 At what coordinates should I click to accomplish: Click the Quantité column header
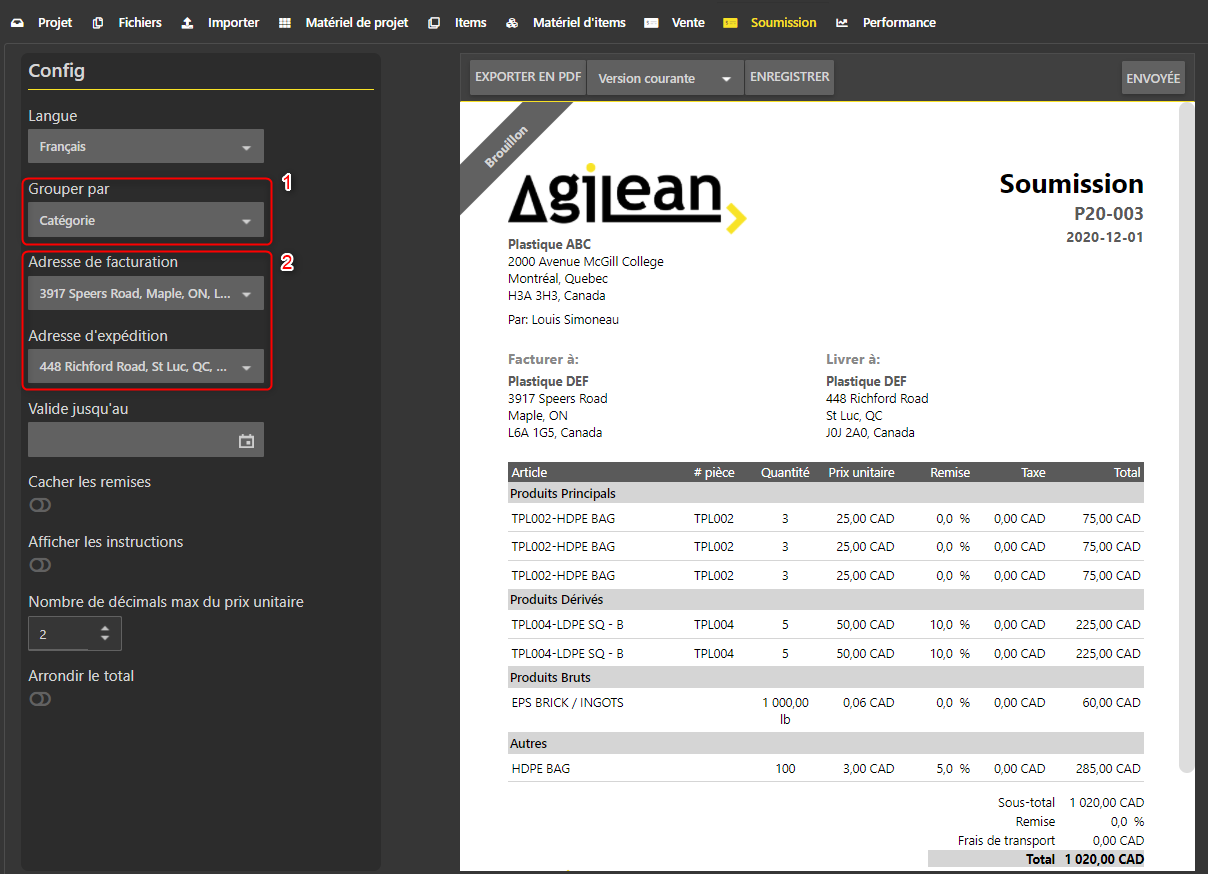[x=785, y=472]
